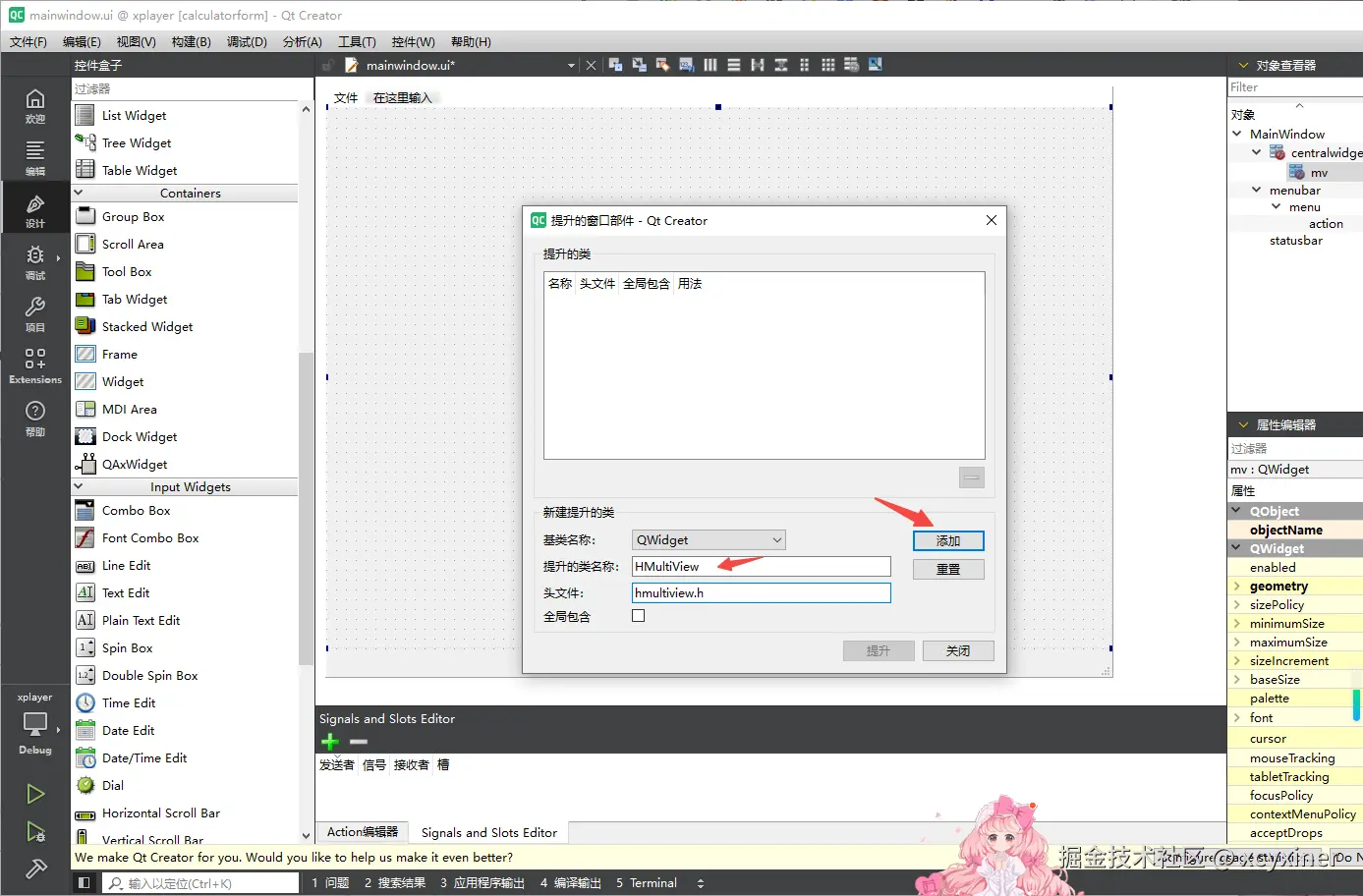Add new signal-slot connection with plus

tap(330, 742)
